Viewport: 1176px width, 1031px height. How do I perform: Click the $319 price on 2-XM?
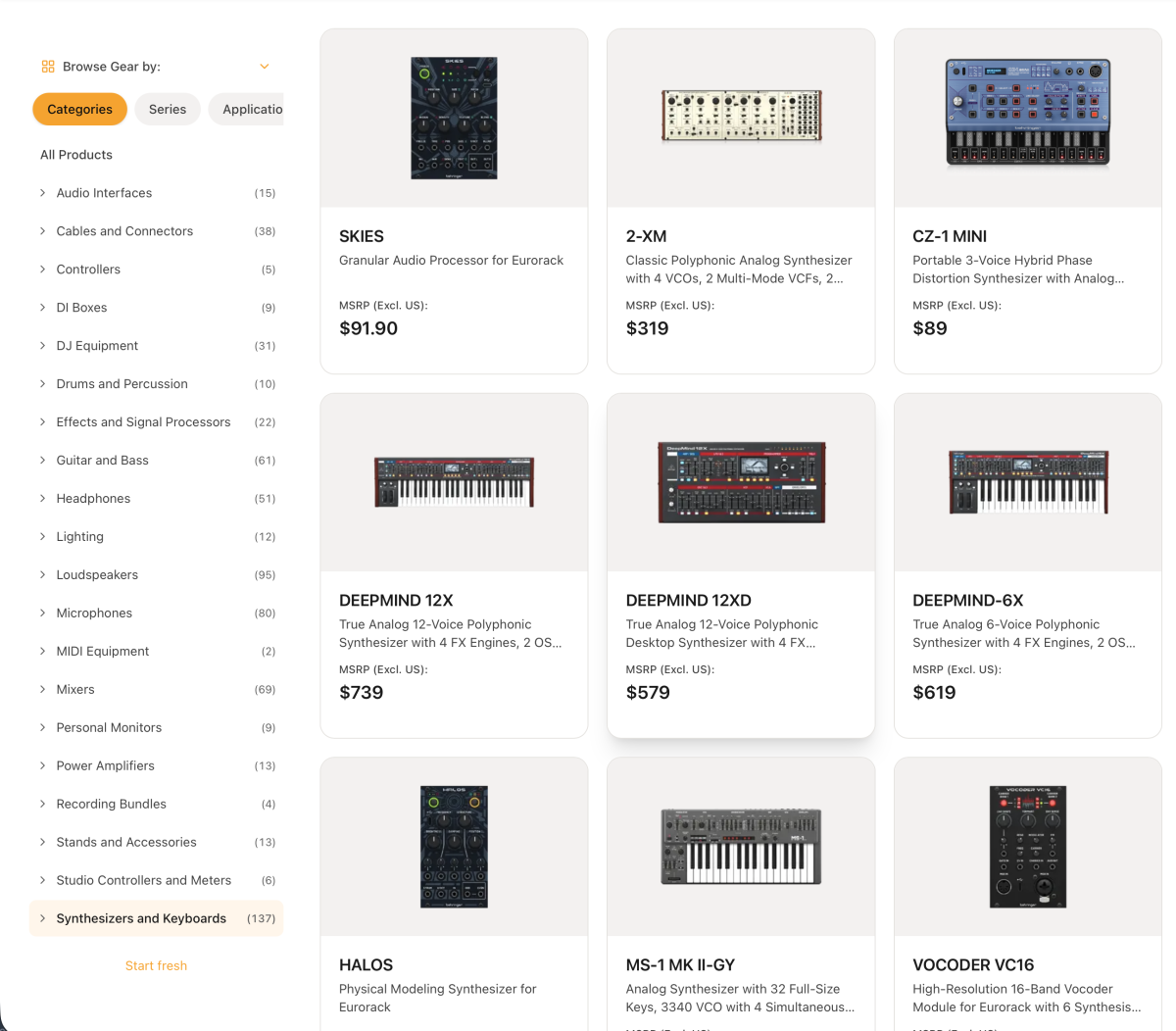647,328
